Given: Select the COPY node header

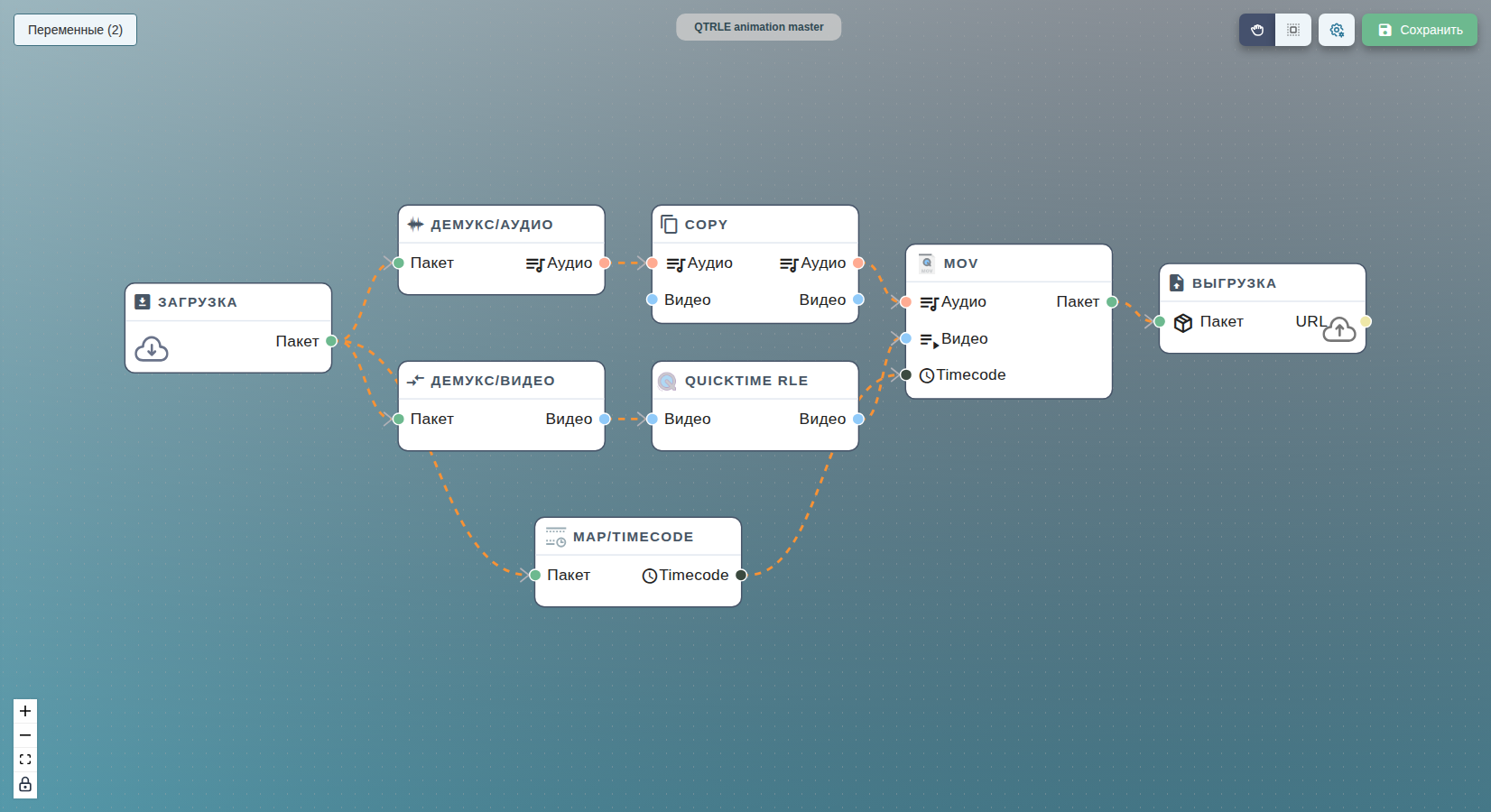Looking at the screenshot, I should (755, 225).
